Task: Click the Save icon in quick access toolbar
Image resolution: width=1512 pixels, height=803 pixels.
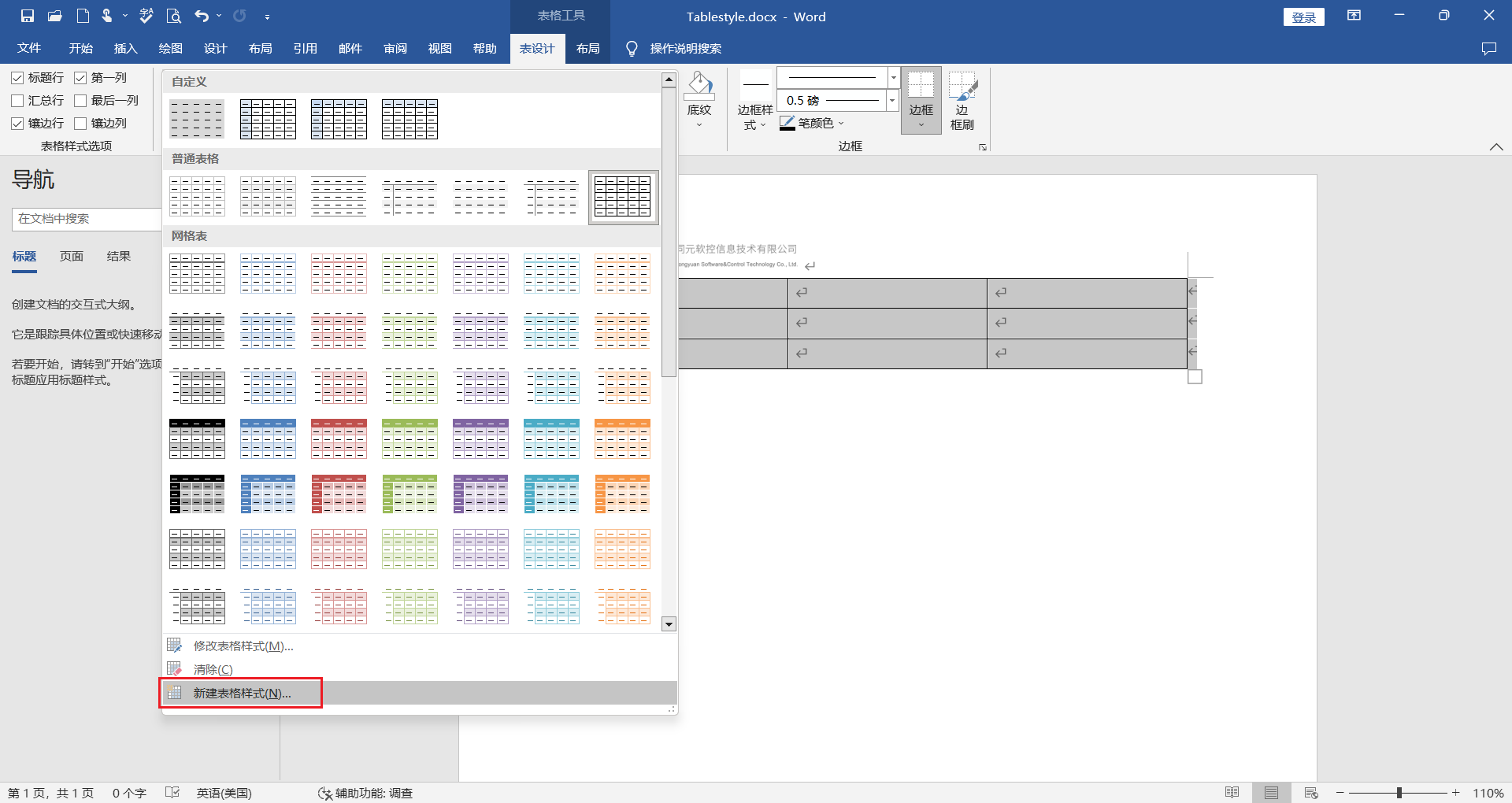Action: [x=28, y=16]
